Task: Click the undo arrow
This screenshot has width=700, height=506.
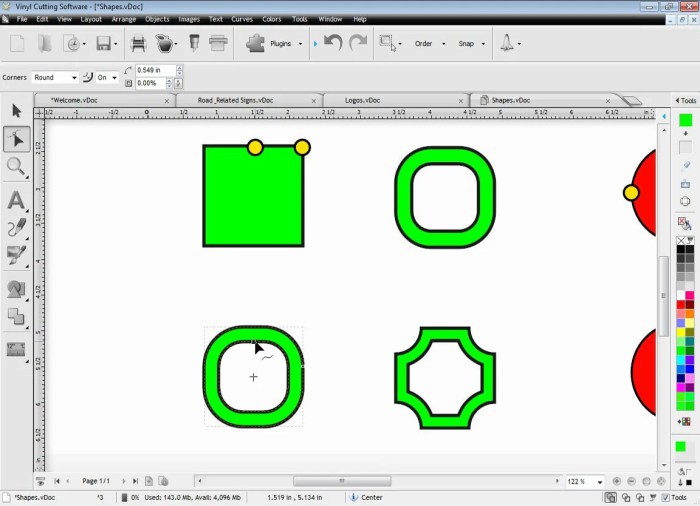Action: pos(333,43)
